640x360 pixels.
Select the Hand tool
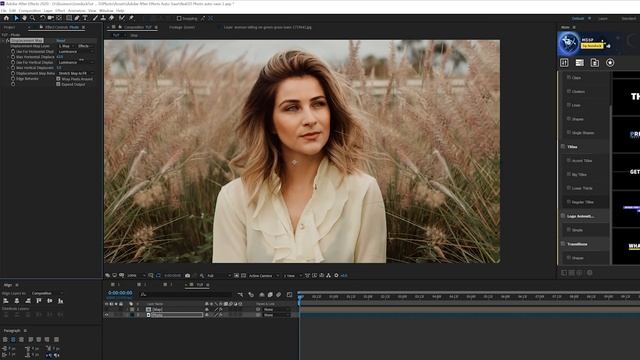coord(24,18)
